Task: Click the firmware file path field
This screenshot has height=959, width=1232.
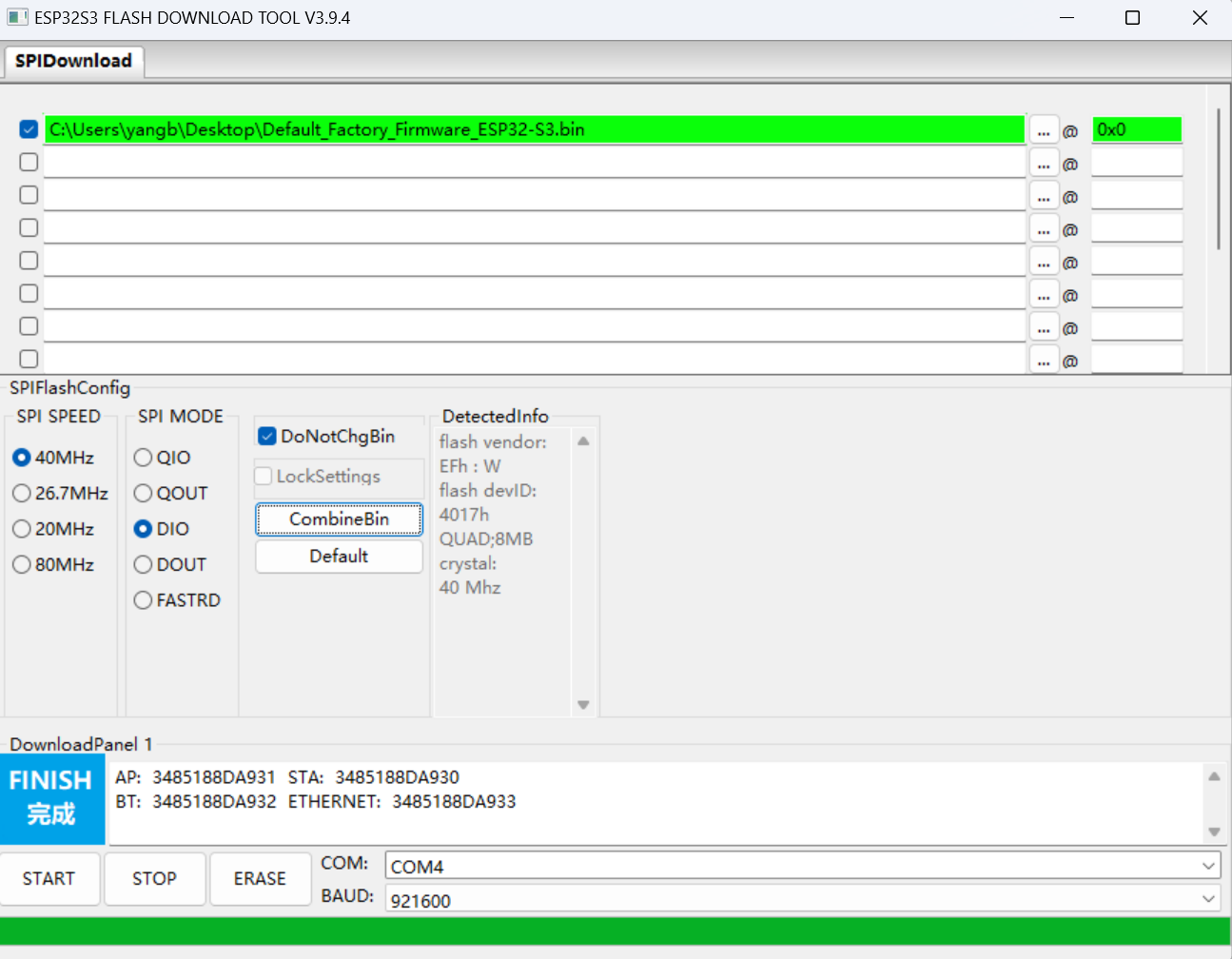Action: [535, 129]
